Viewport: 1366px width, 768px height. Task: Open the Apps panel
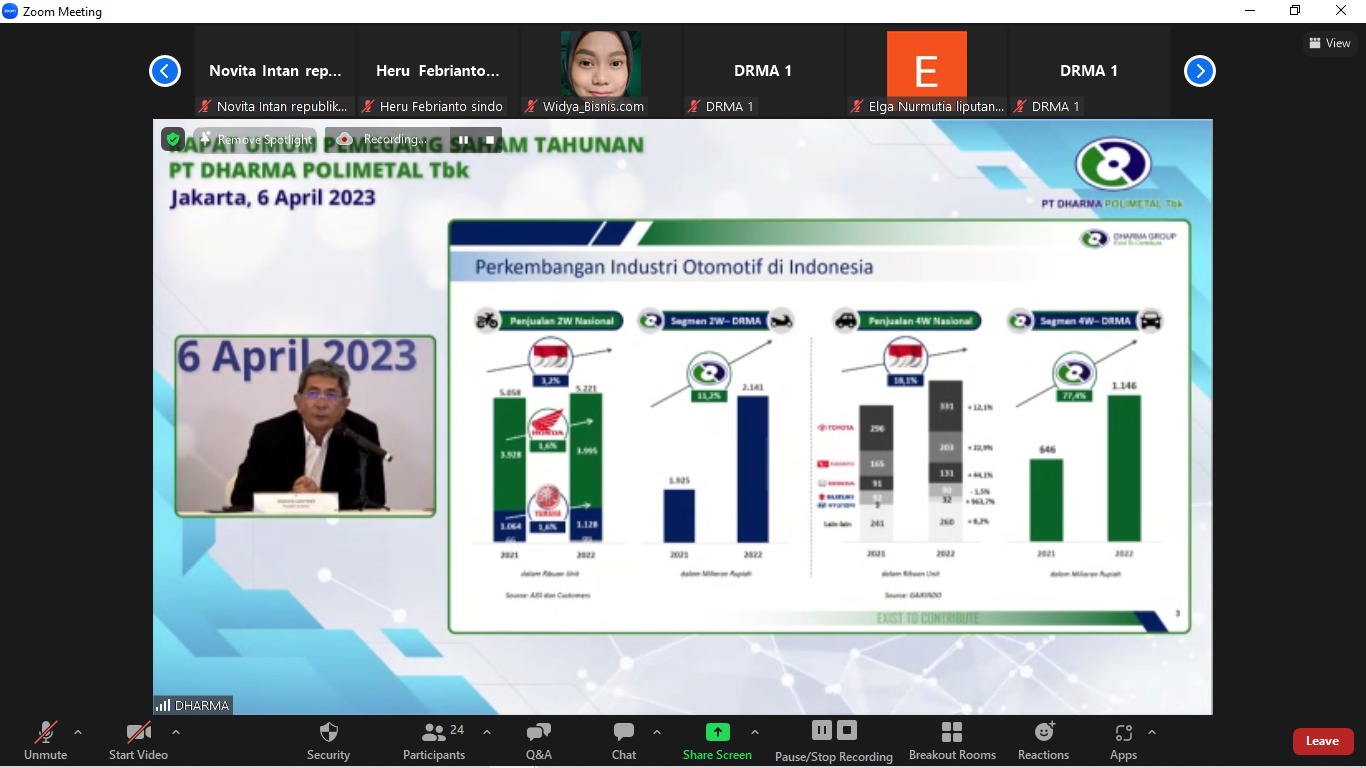click(x=1123, y=733)
